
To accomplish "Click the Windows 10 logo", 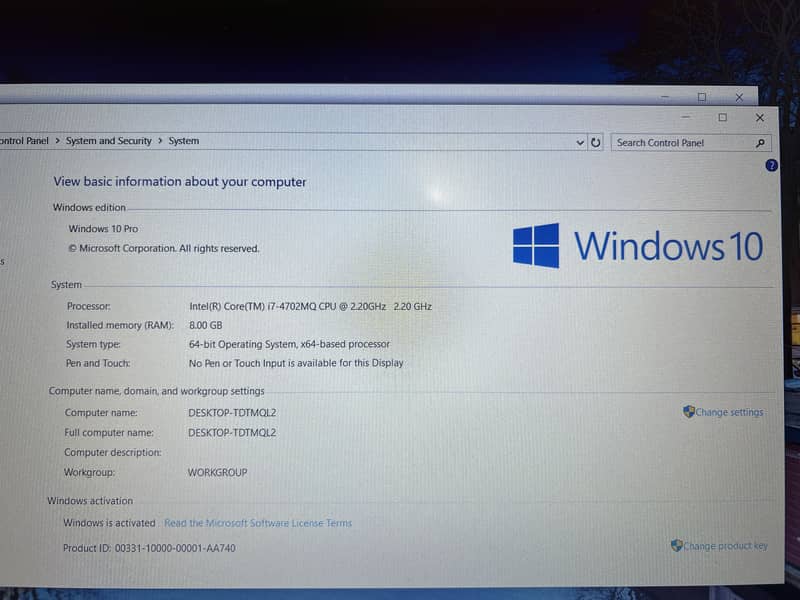I will click(x=638, y=246).
